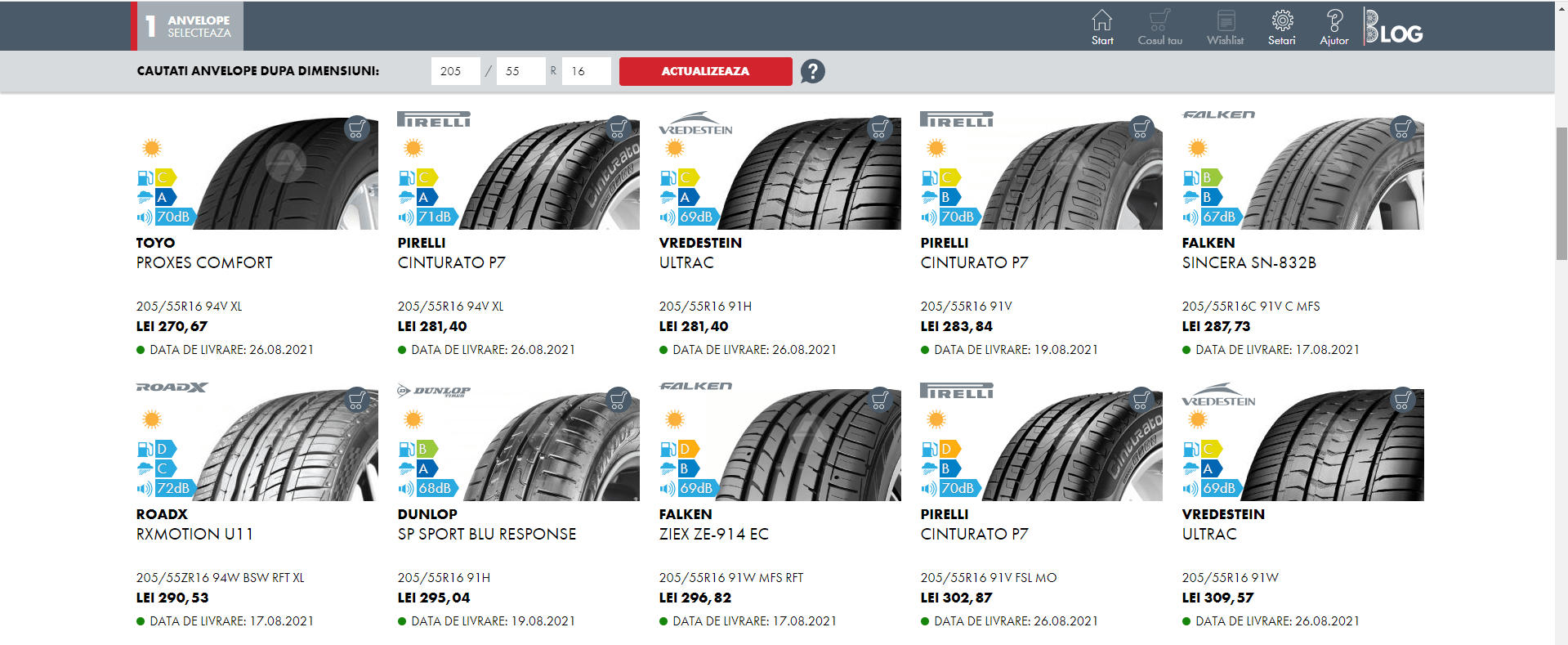Open the Wishlist icon
The height and width of the screenshot is (645, 1568).
click(1225, 27)
